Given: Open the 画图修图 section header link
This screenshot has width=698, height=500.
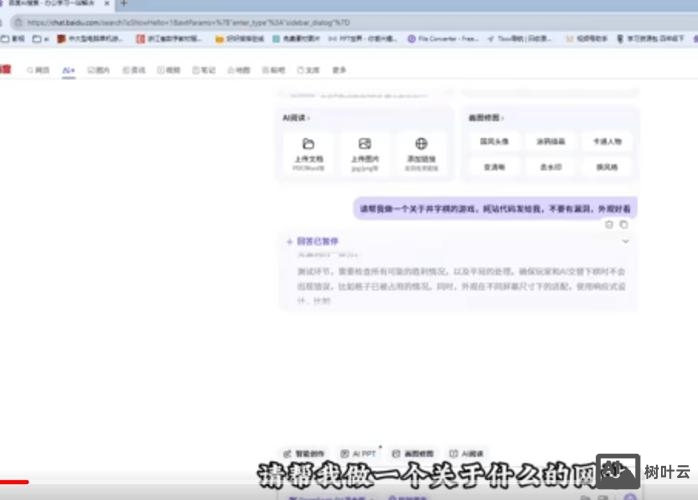Looking at the screenshot, I should (x=486, y=118).
